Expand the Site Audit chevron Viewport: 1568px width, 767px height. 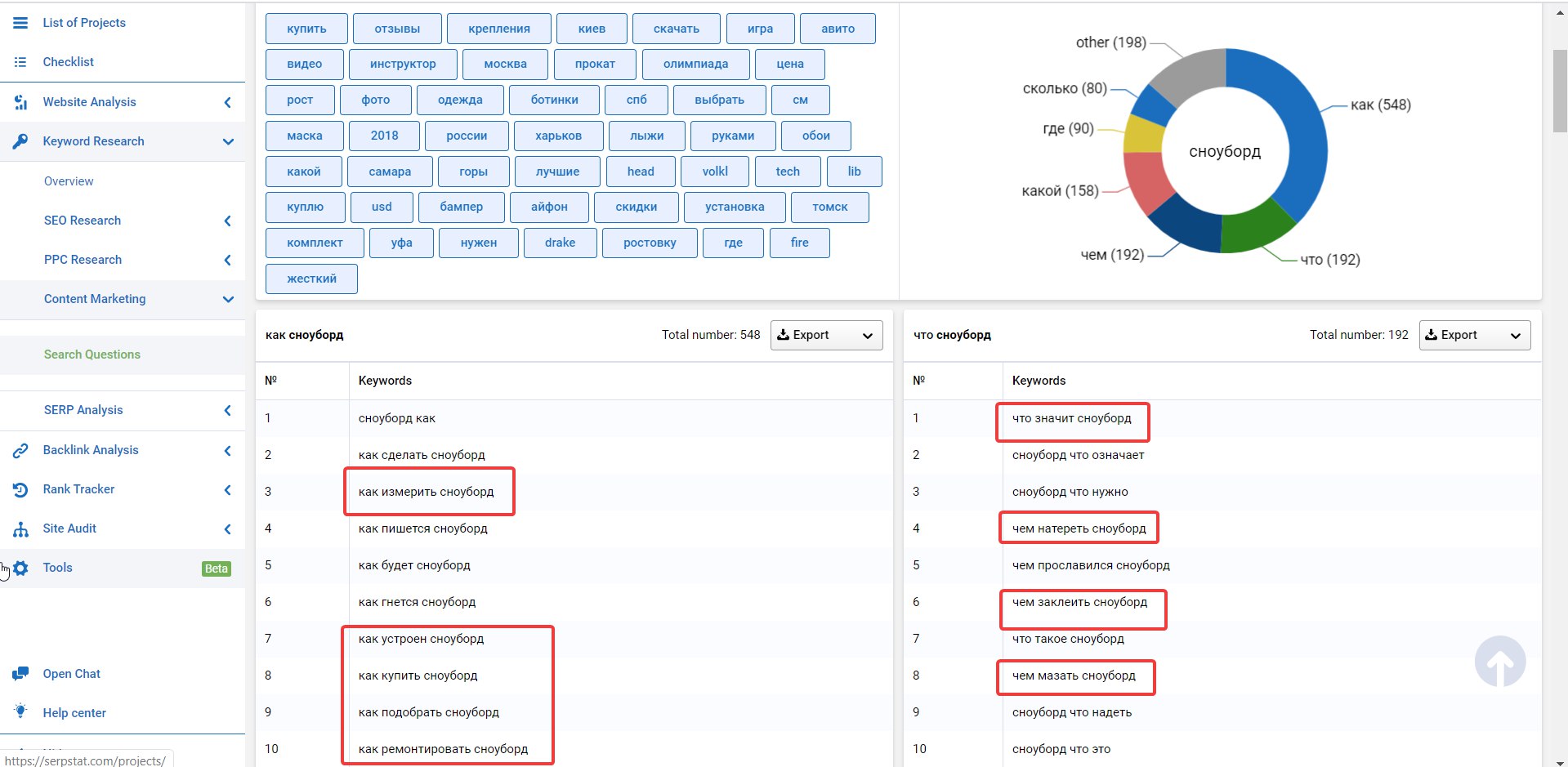(x=227, y=528)
